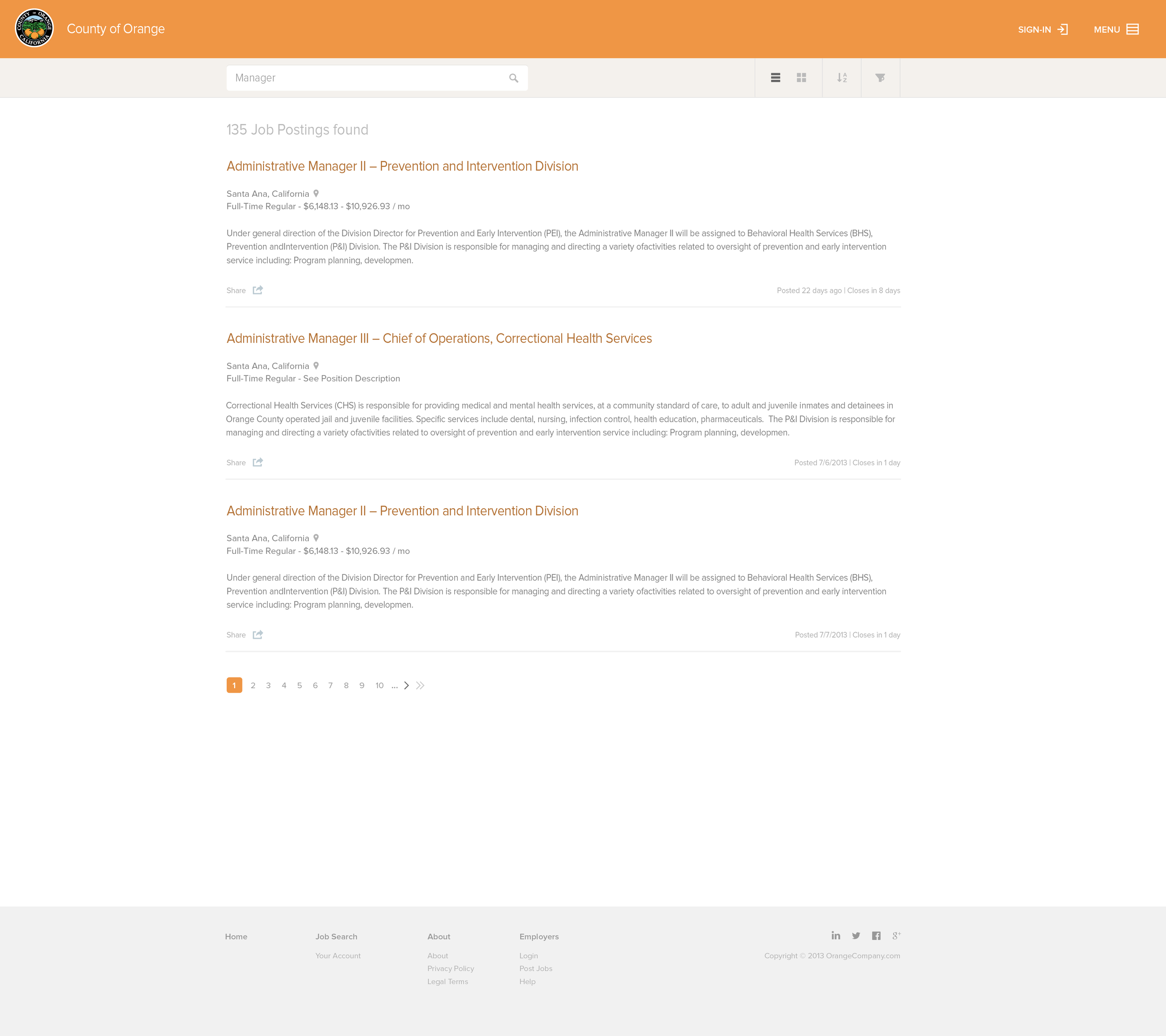Viewport: 1166px width, 1036px height.
Task: Click '135 Job Postings found' text
Action: (x=297, y=130)
